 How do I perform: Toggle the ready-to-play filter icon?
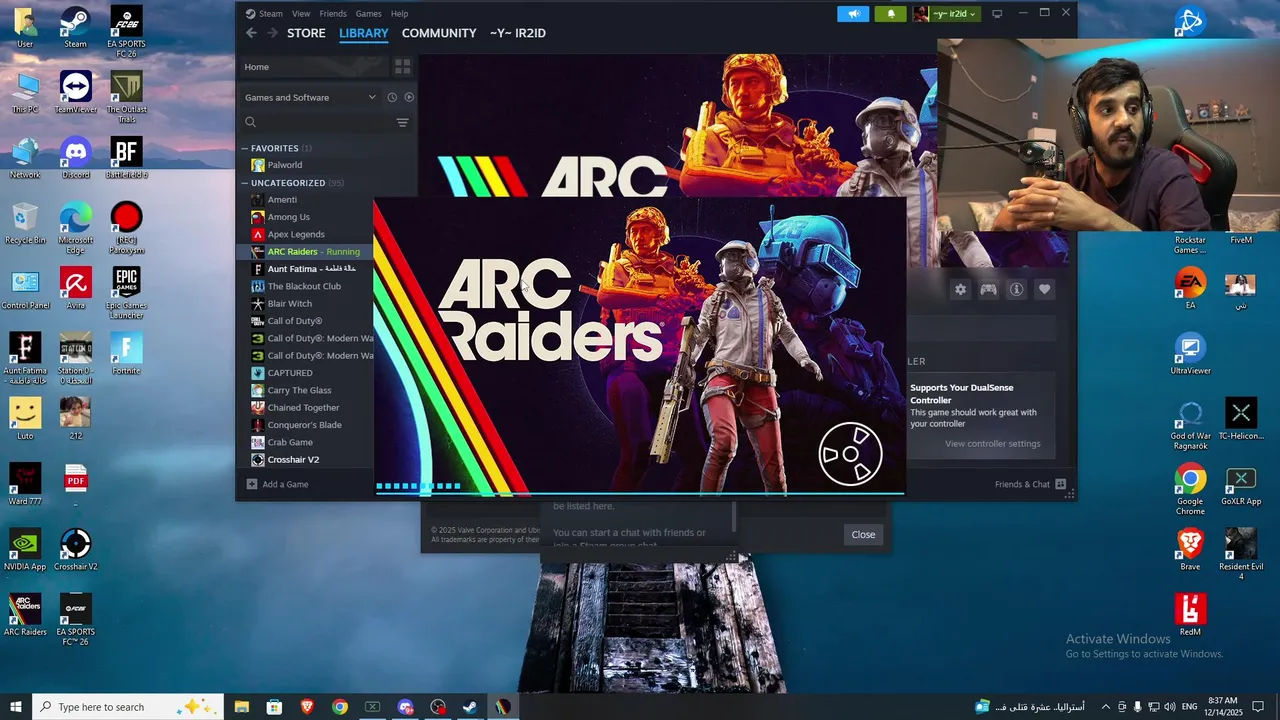pos(409,97)
